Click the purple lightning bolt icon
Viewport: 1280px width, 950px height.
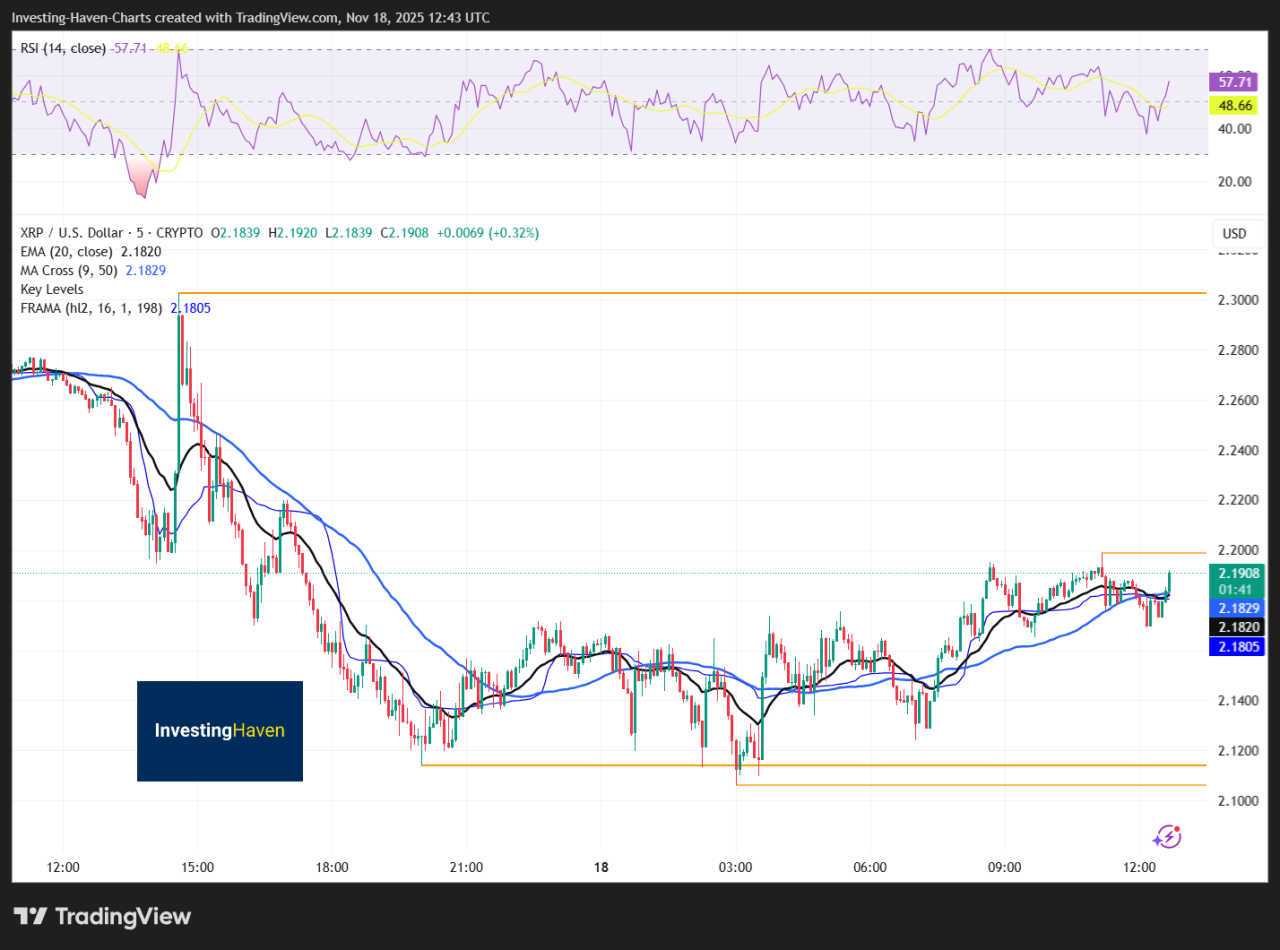point(1168,836)
